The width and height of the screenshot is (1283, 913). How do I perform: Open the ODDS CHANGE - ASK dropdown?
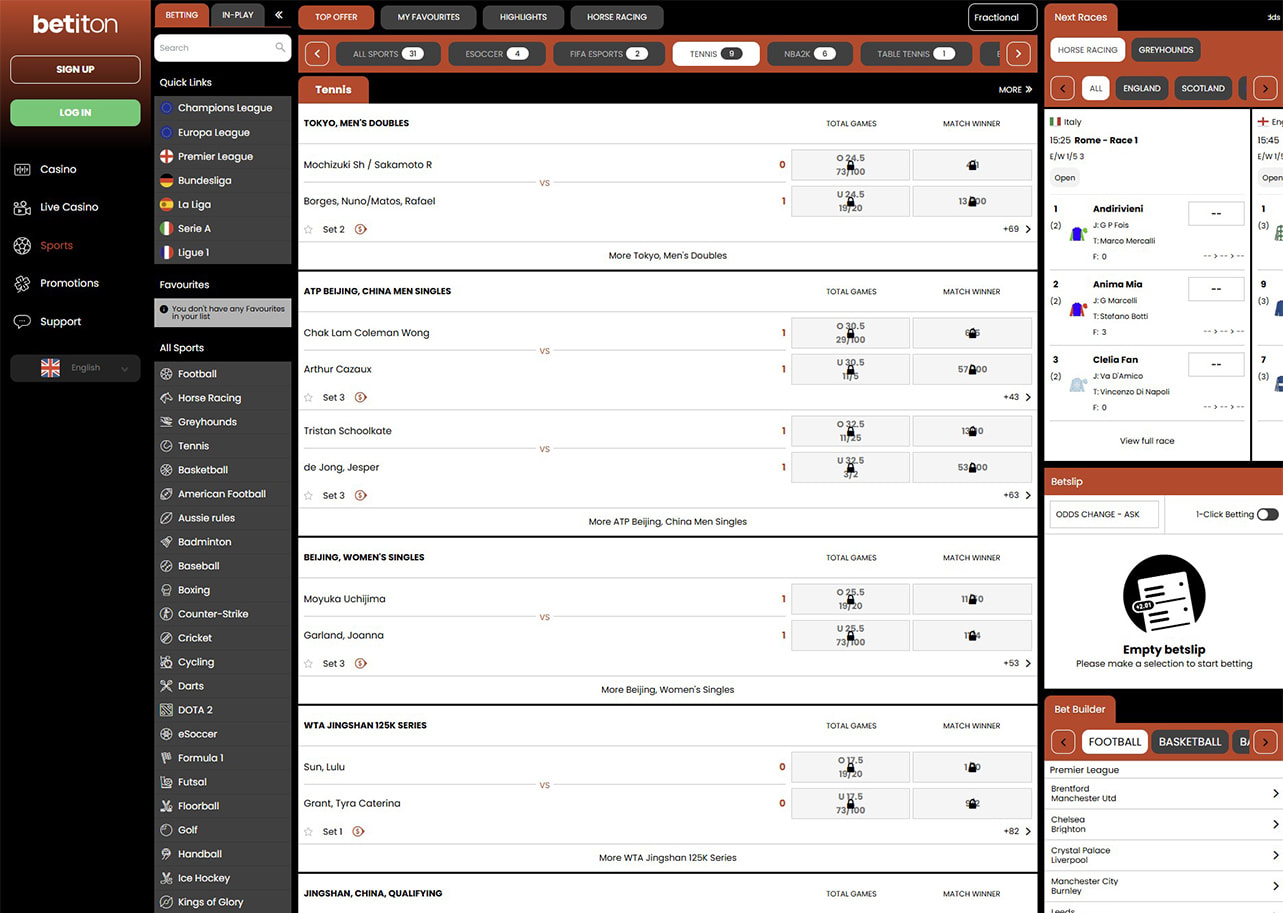tap(1104, 514)
